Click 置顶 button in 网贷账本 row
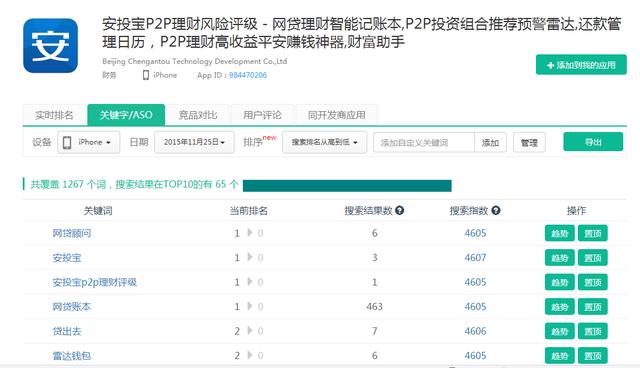The width and height of the screenshot is (640, 368). pyautogui.click(x=593, y=307)
